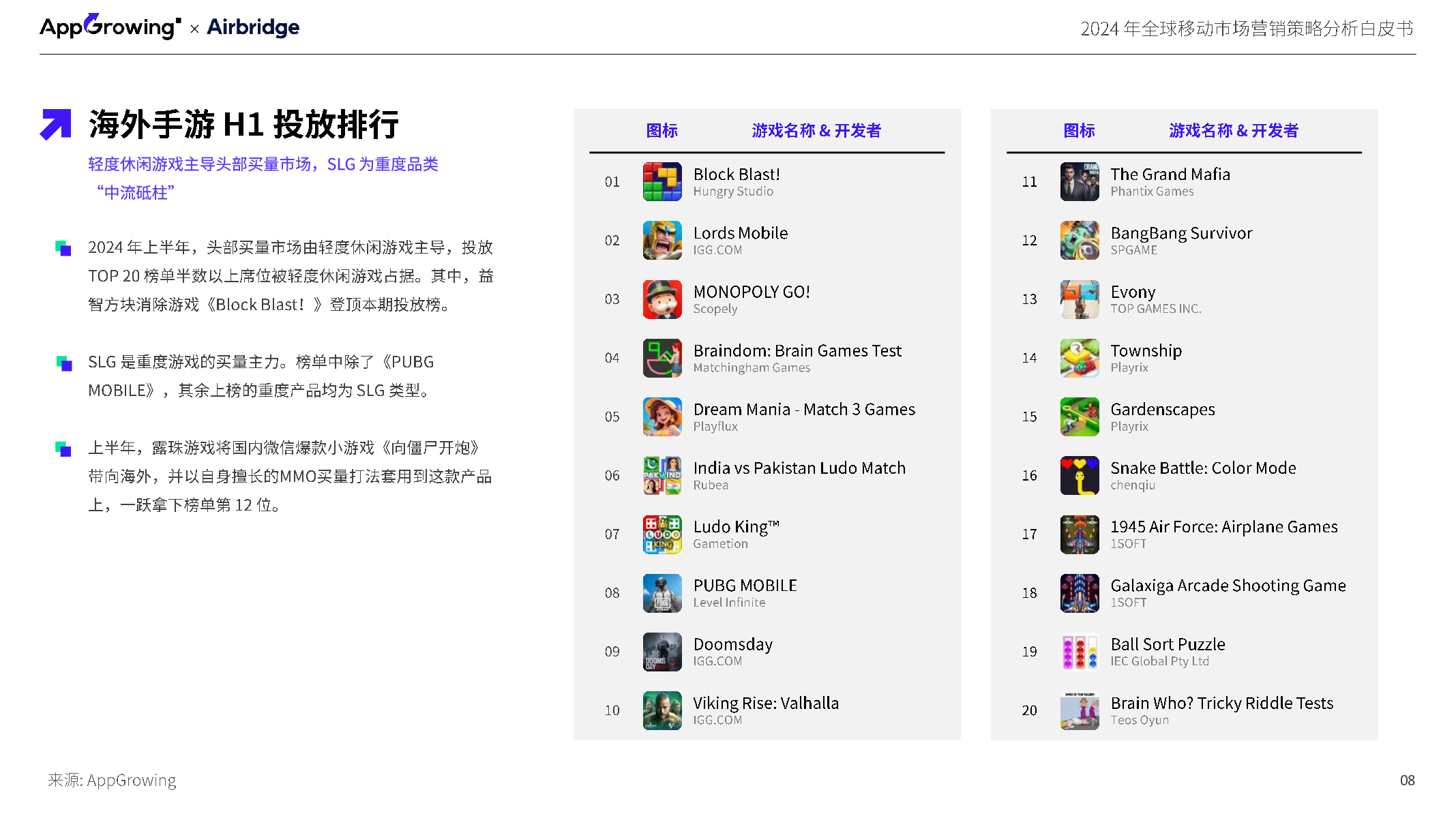Click the bullet icon beside 2024 年上半年 paragraph
Screen dimensions: 1456x818
(63, 248)
